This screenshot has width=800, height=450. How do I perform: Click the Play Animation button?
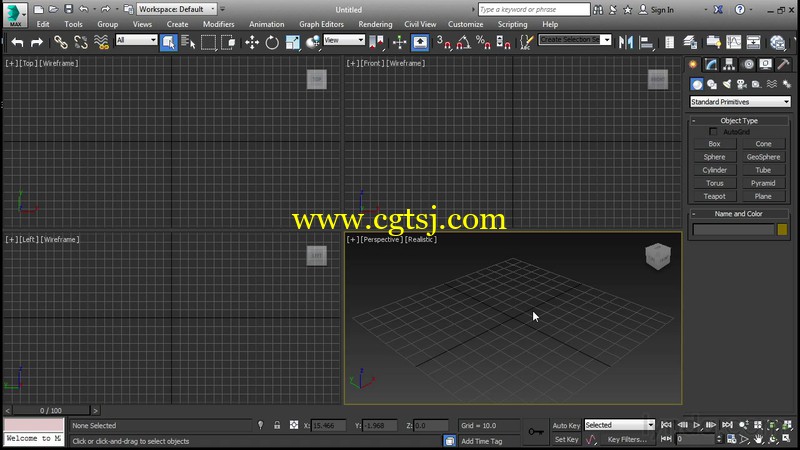pyautogui.click(x=696, y=425)
